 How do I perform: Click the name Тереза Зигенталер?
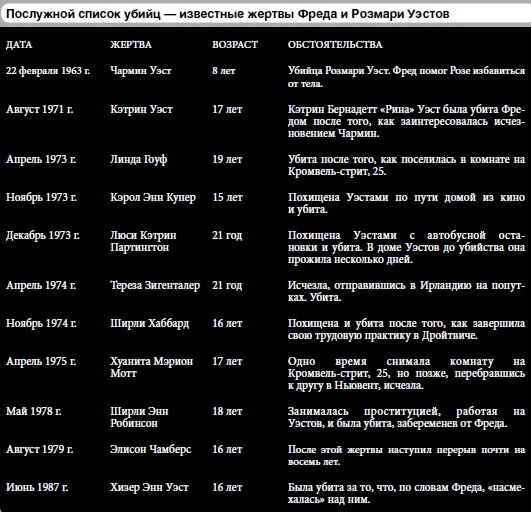coord(155,285)
